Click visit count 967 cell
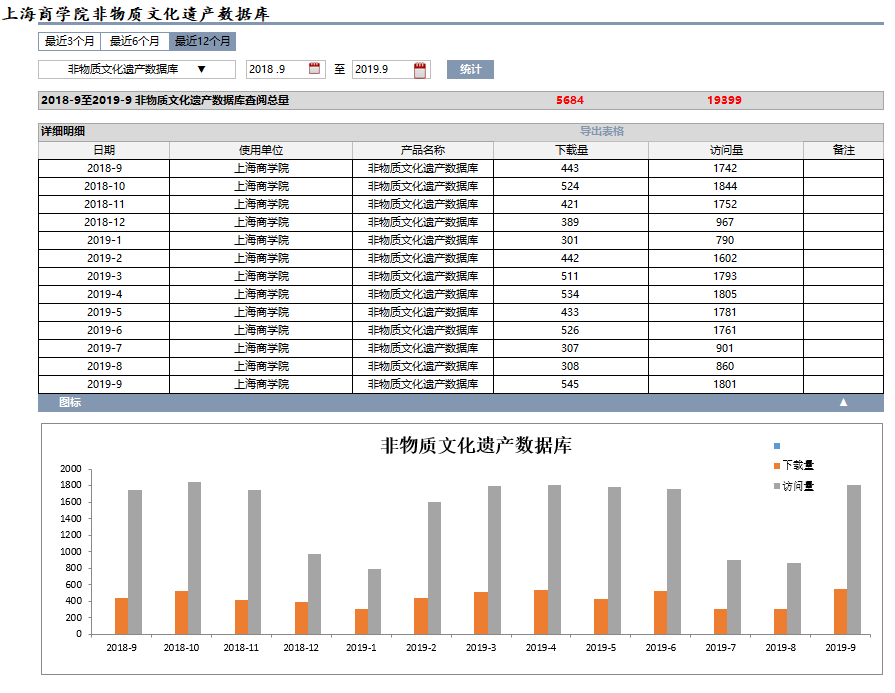The width and height of the screenshot is (895, 693). pyautogui.click(x=725, y=222)
